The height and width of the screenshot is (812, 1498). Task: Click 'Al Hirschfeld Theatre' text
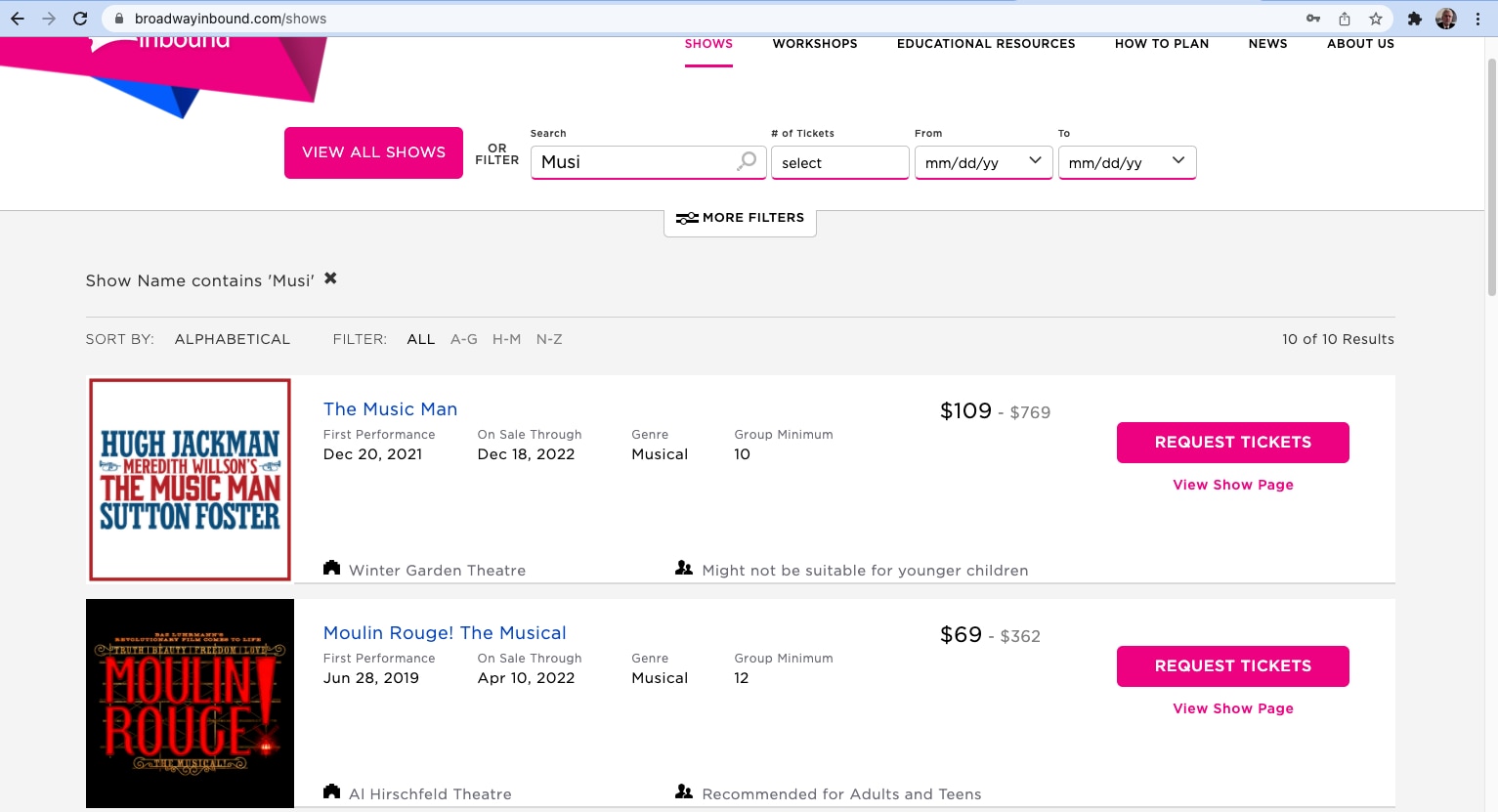430,794
